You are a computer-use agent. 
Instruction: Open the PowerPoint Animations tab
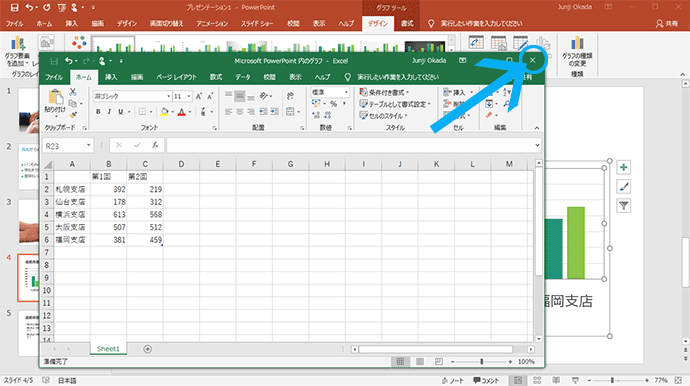coord(212,23)
